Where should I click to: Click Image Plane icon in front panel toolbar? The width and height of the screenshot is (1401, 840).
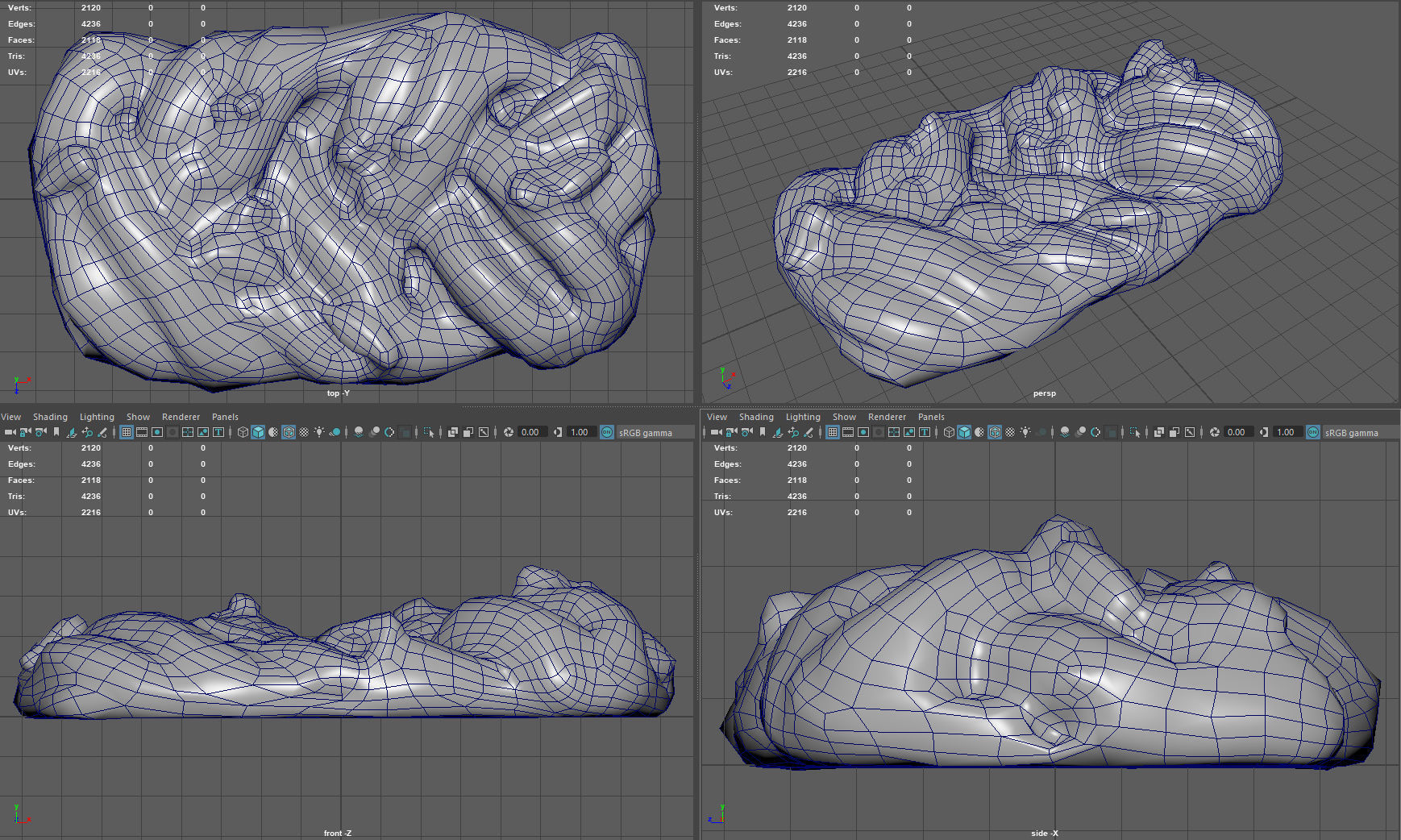pos(72,432)
